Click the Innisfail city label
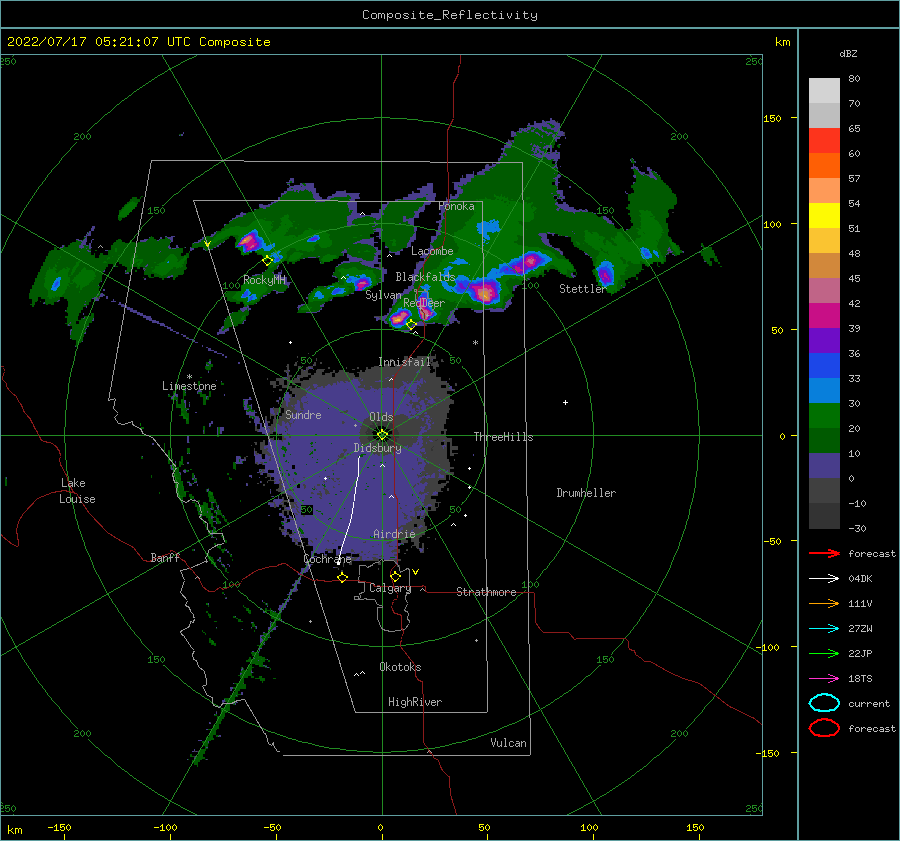Screen dimensions: 900x841 click(404, 362)
